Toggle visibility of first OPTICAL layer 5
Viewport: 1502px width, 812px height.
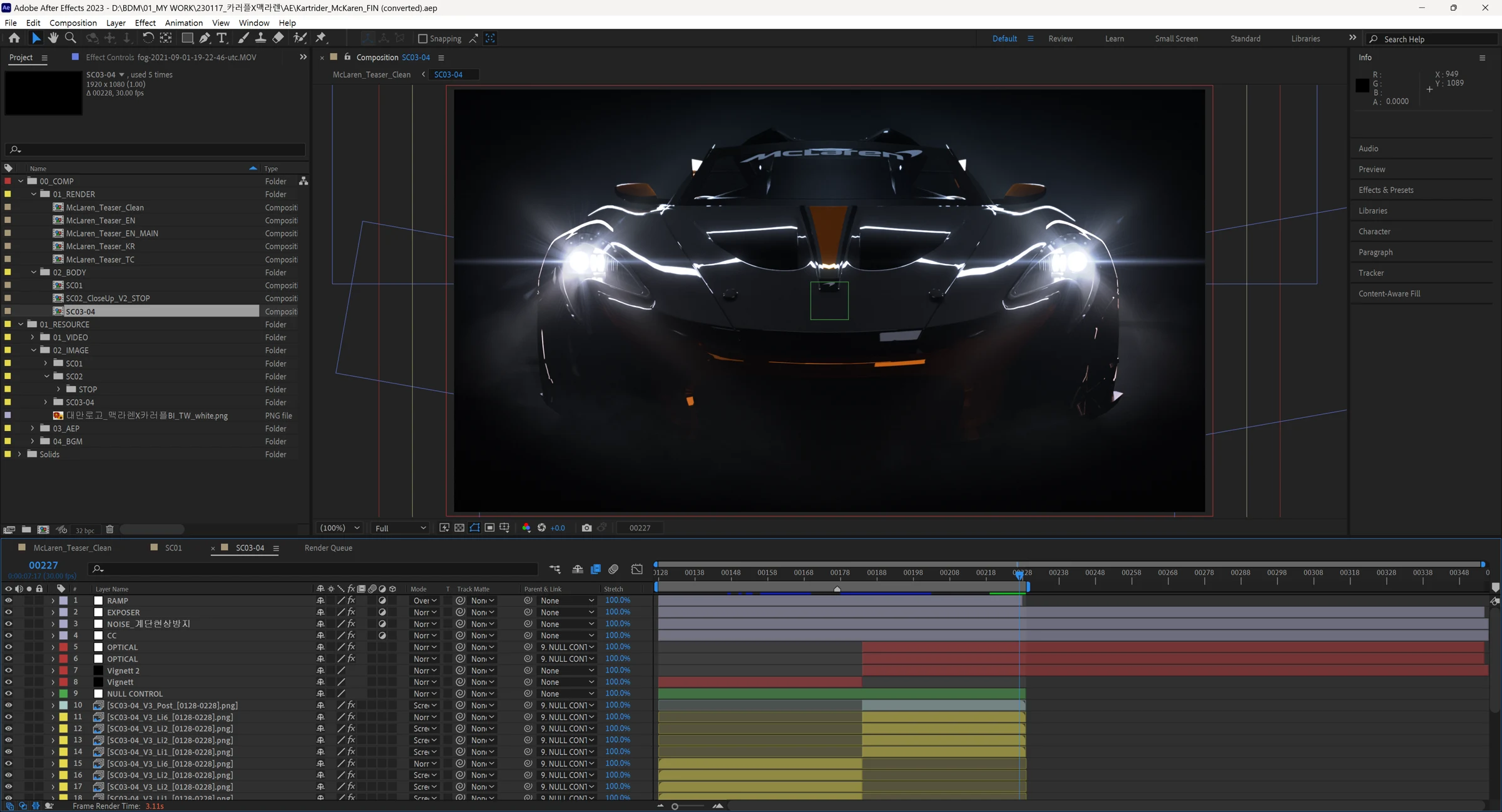click(8, 647)
